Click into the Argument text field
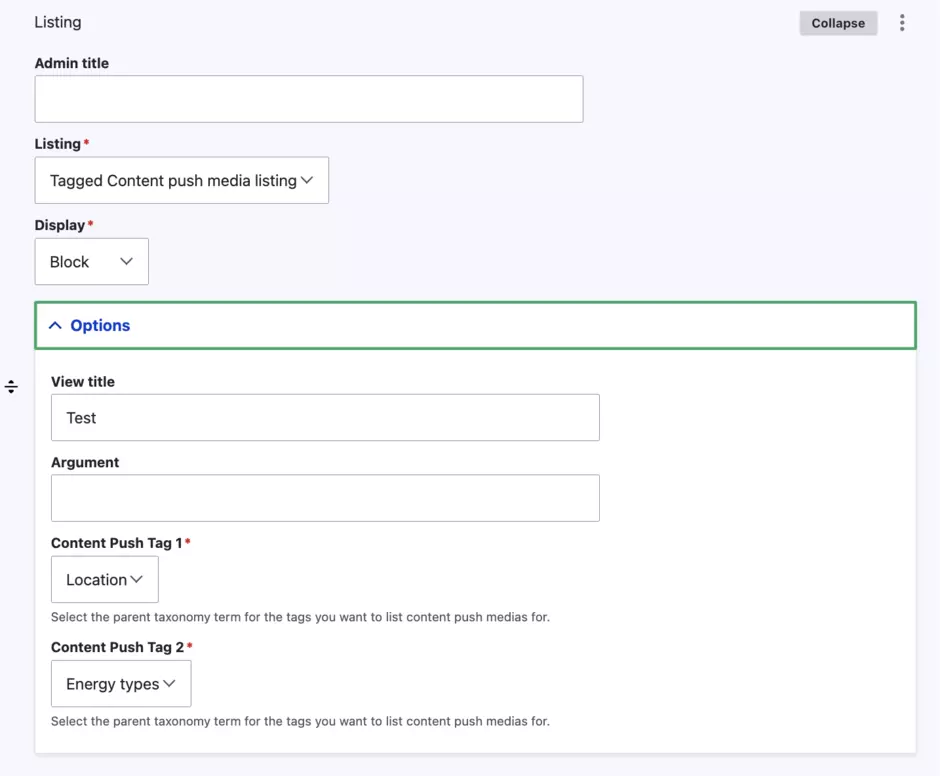The image size is (940, 776). click(324, 498)
